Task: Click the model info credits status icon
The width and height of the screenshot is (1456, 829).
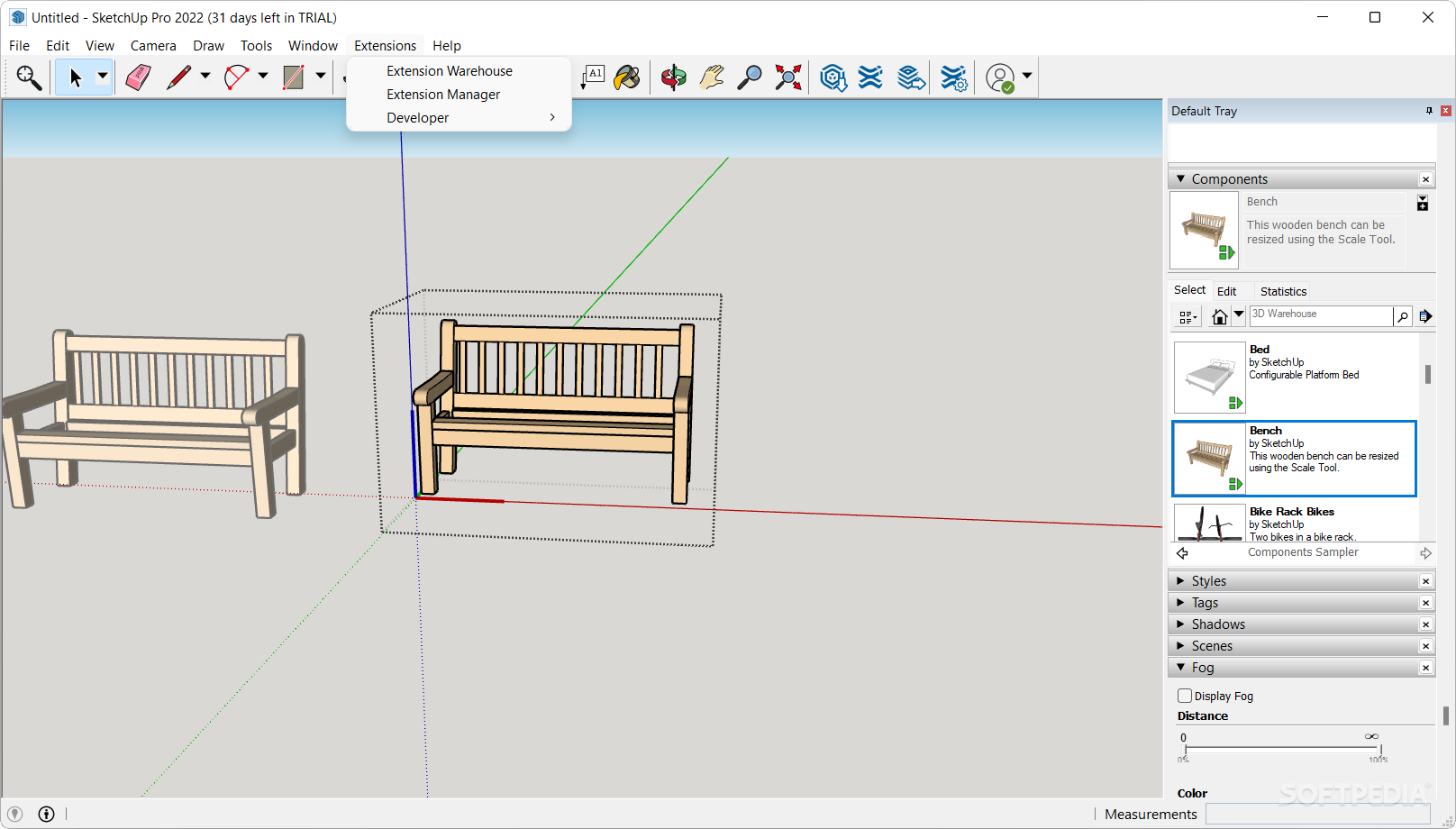Action: [x=46, y=814]
